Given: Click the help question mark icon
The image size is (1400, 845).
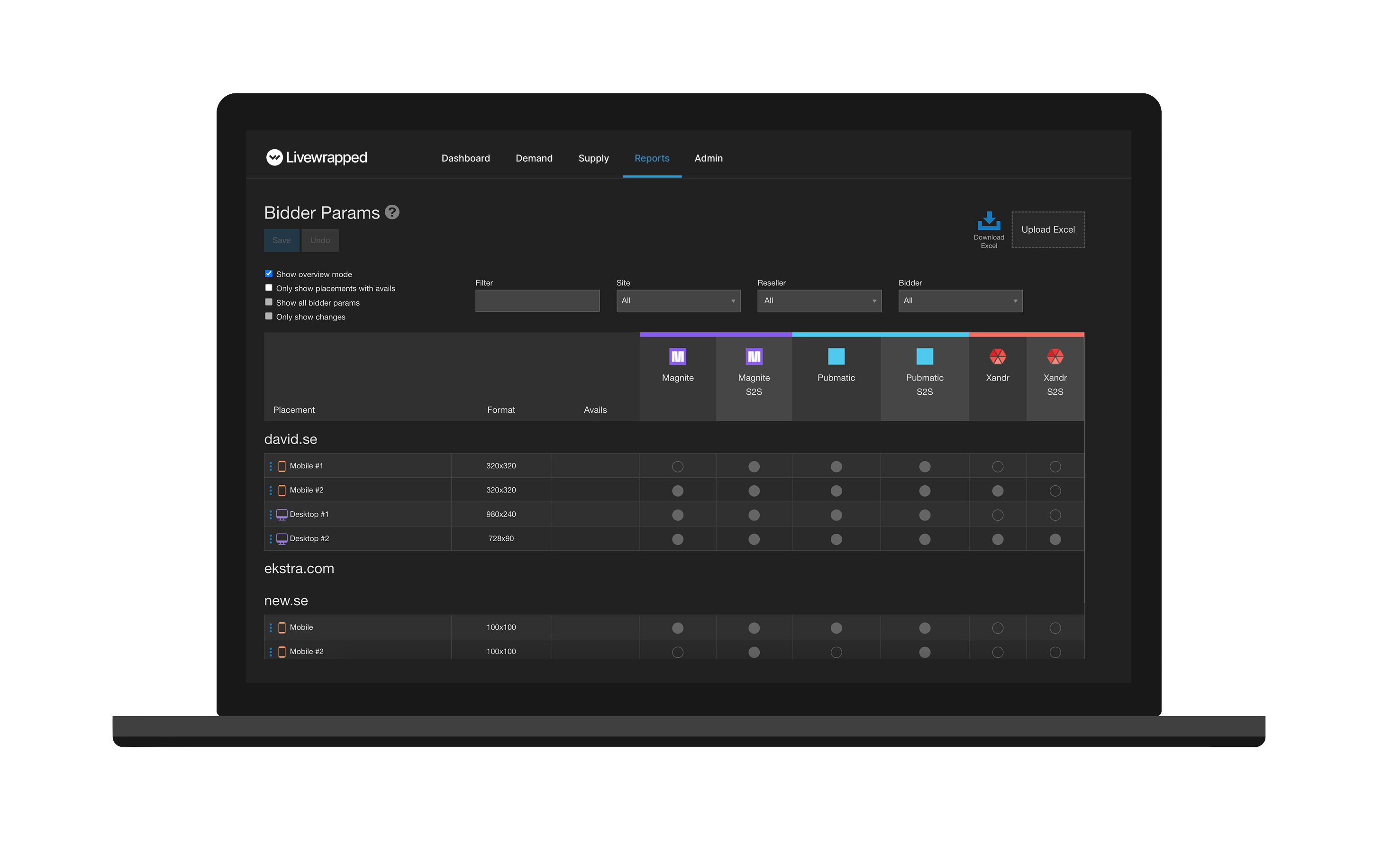Looking at the screenshot, I should 392,212.
